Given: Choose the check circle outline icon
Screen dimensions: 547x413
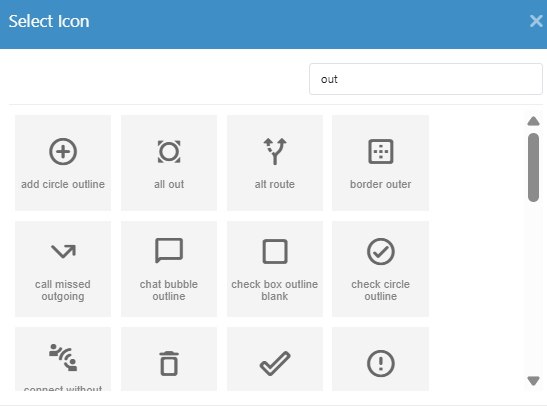Looking at the screenshot, I should 381,269.
